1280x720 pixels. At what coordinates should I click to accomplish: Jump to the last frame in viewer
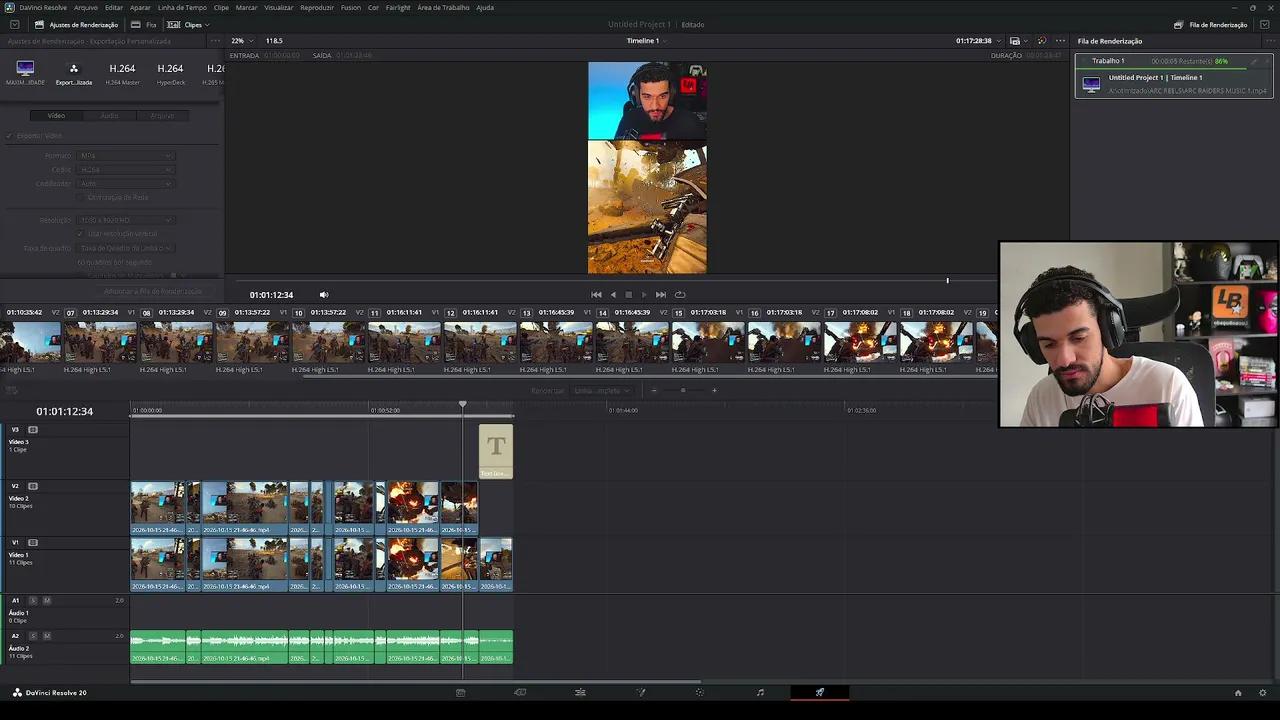(660, 295)
